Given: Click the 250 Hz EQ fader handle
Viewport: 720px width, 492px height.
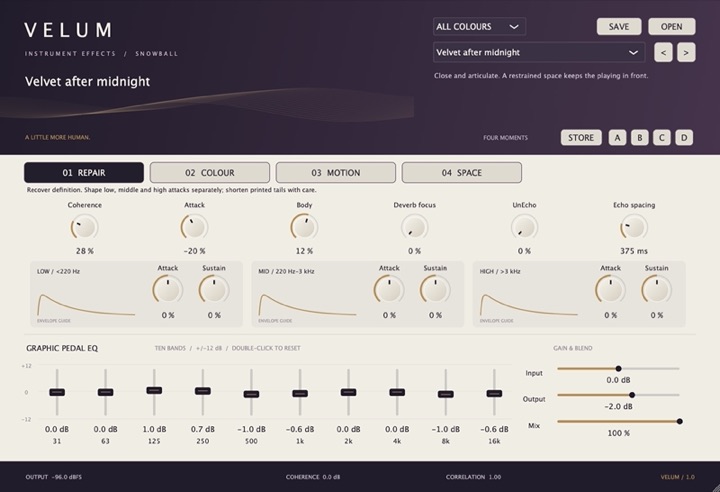Looking at the screenshot, I should 202,391.
